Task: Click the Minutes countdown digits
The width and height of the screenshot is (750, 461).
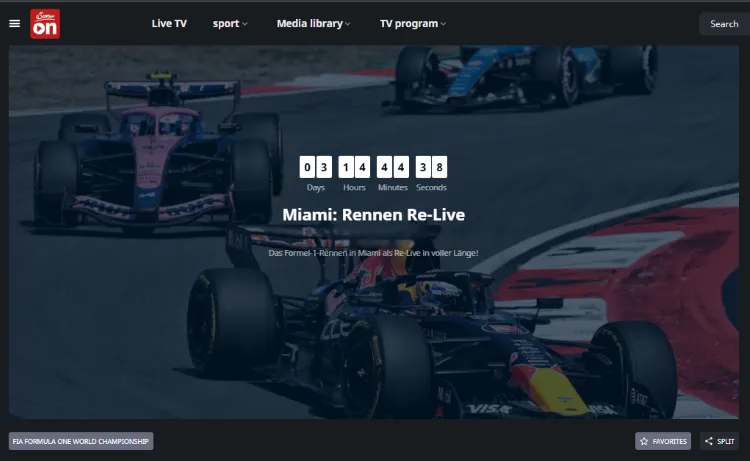Action: pos(393,167)
